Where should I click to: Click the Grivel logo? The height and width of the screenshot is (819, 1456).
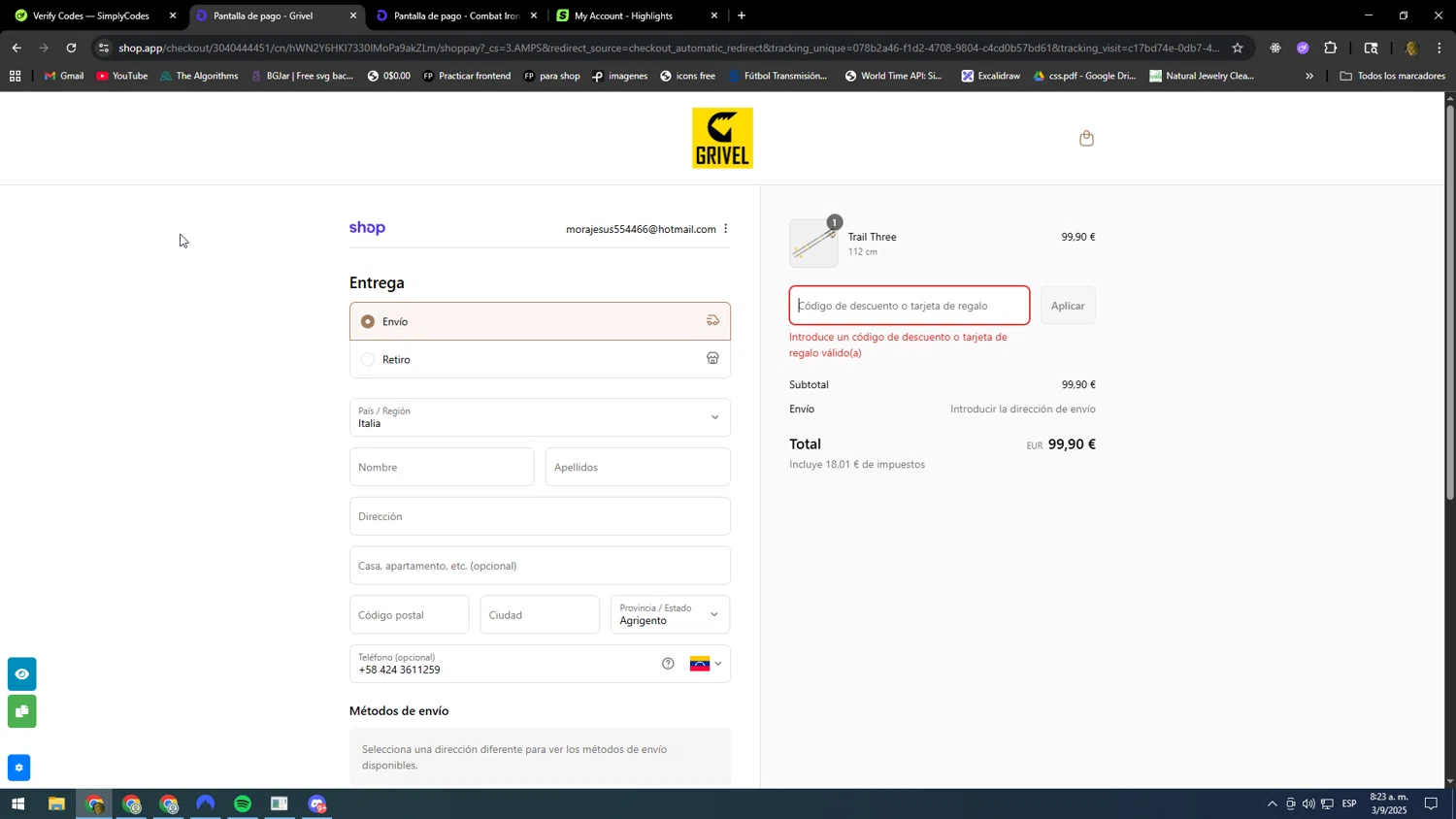coord(722,138)
